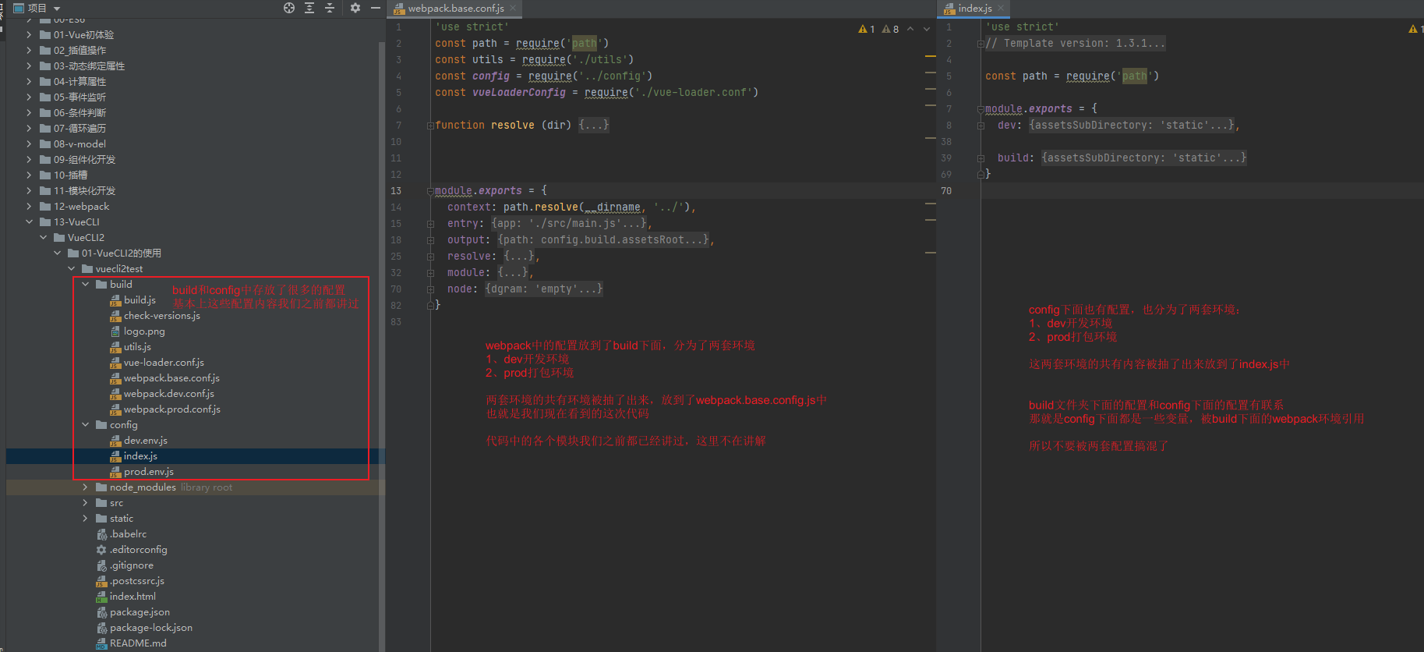1424x652 pixels.
Task: Expand the src folder
Action: point(86,503)
